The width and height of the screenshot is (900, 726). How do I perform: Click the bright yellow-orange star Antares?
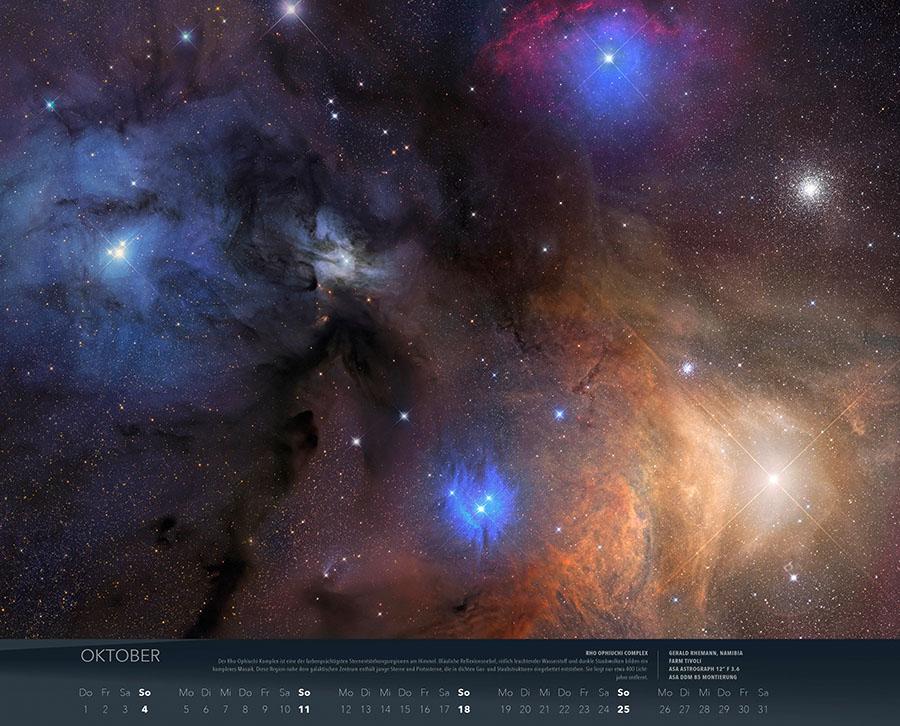point(772,479)
